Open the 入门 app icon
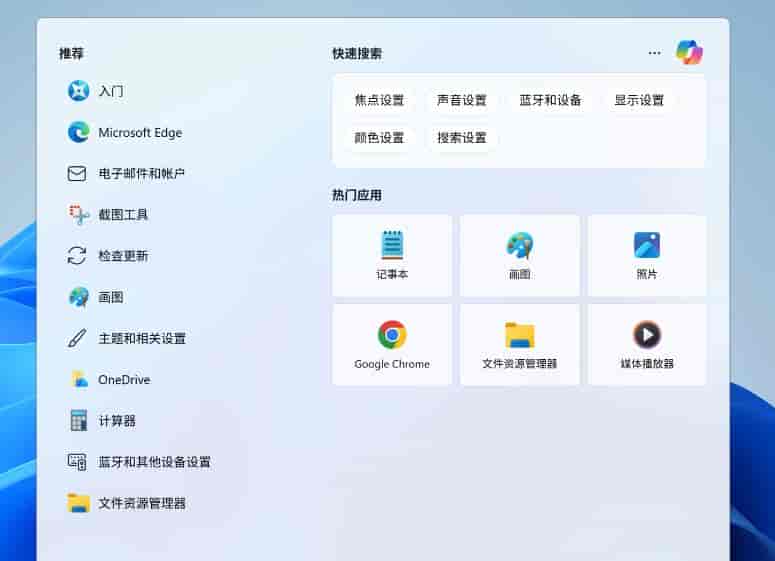The height and width of the screenshot is (561, 775). coord(78,91)
